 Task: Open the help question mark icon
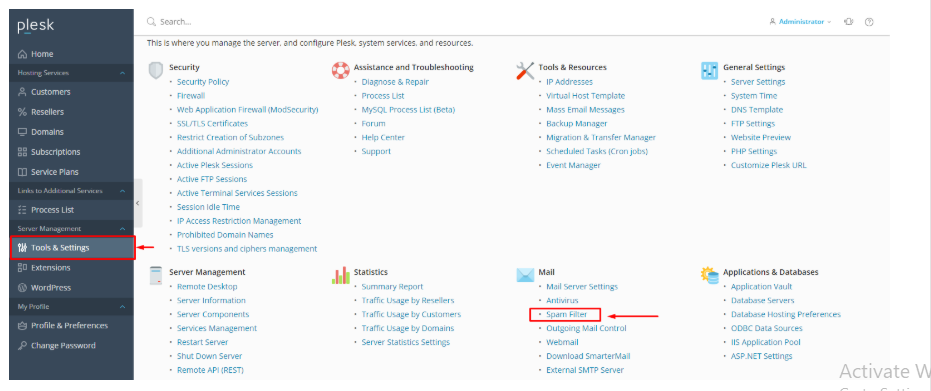[869, 22]
